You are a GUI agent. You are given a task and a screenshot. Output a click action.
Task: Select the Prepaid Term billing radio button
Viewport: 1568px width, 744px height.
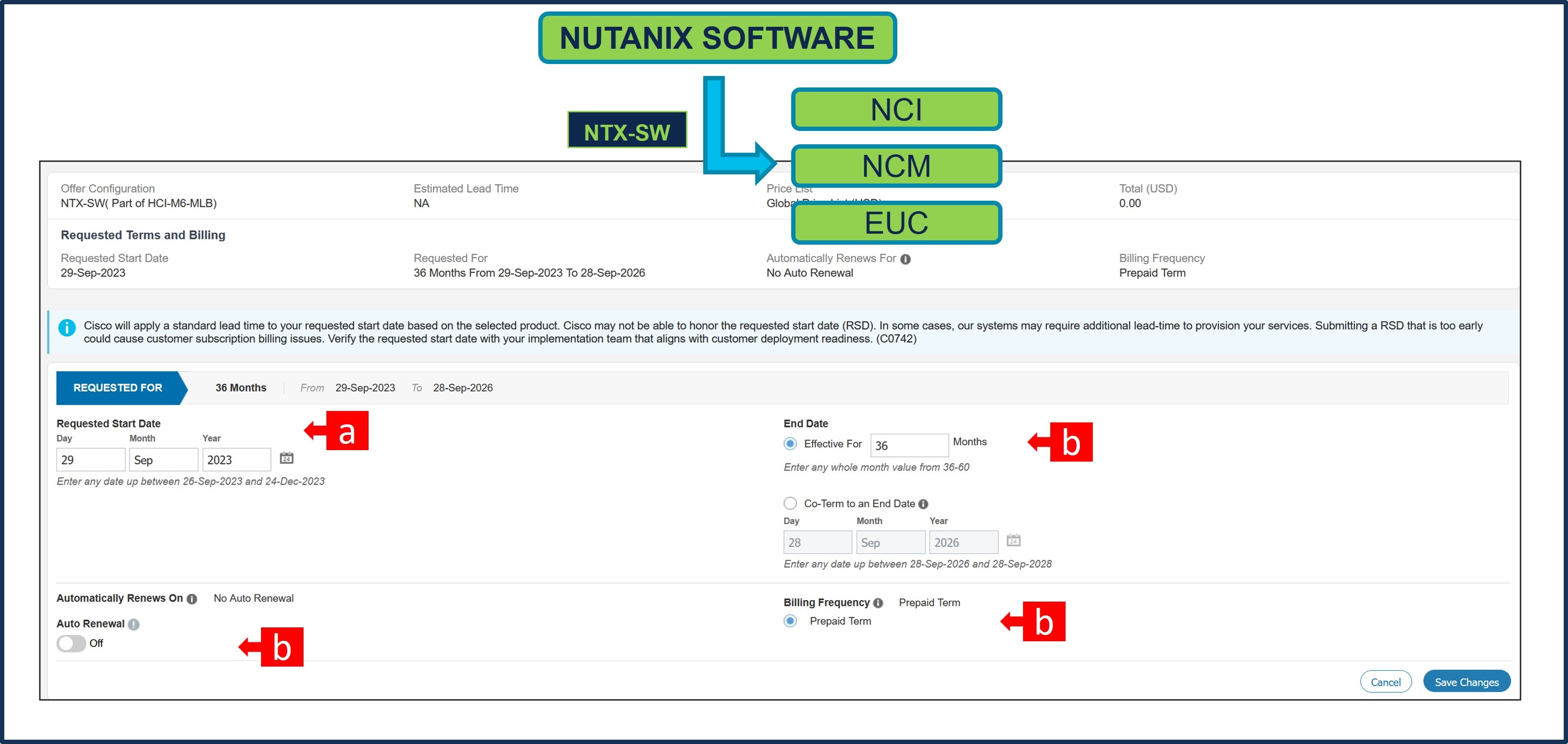(790, 621)
